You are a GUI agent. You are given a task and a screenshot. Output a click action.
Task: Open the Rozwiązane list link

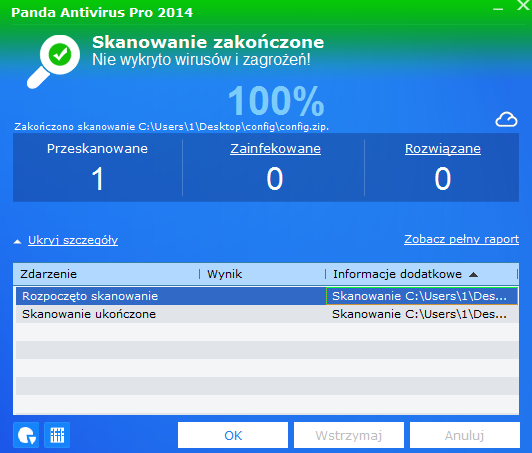442,148
